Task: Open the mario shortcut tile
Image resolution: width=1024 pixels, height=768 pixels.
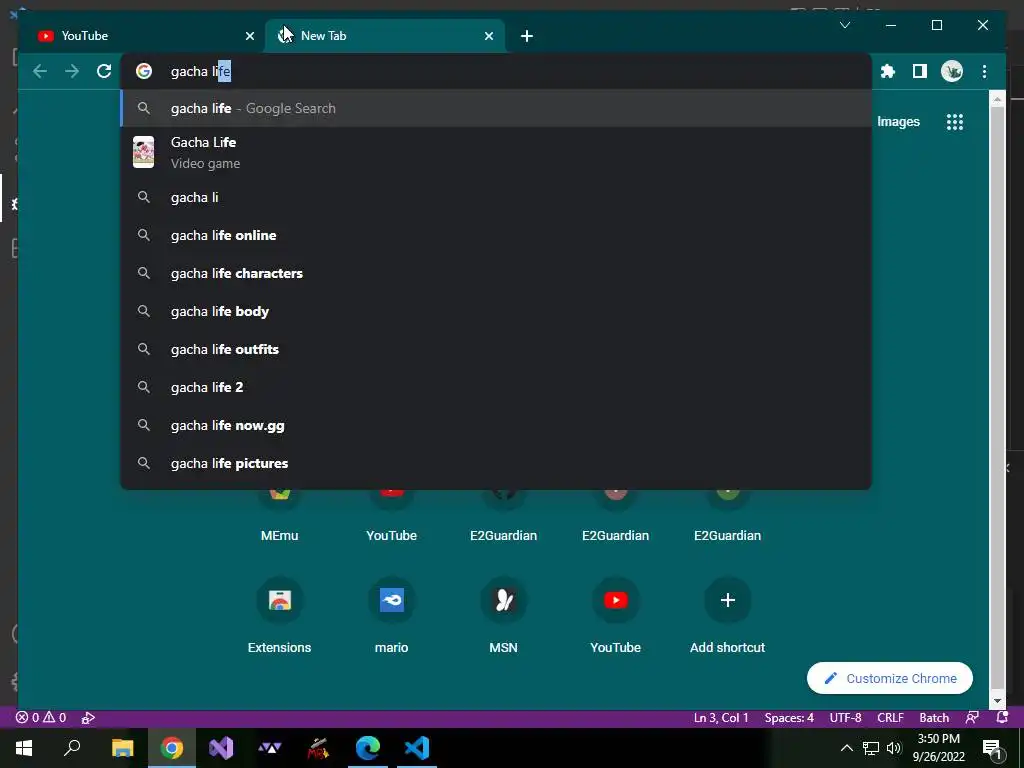Action: pyautogui.click(x=391, y=615)
